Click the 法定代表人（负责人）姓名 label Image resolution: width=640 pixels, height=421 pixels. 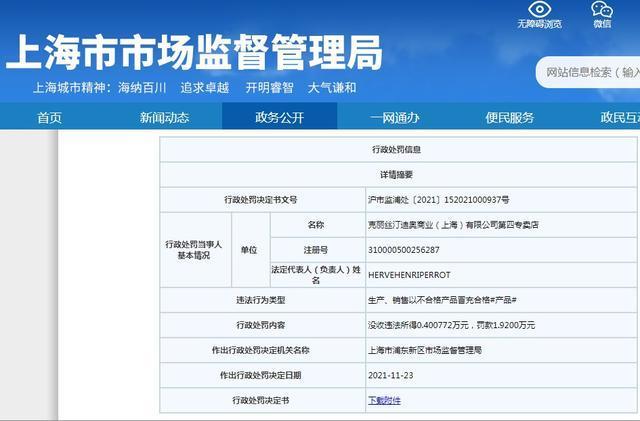pyautogui.click(x=316, y=275)
